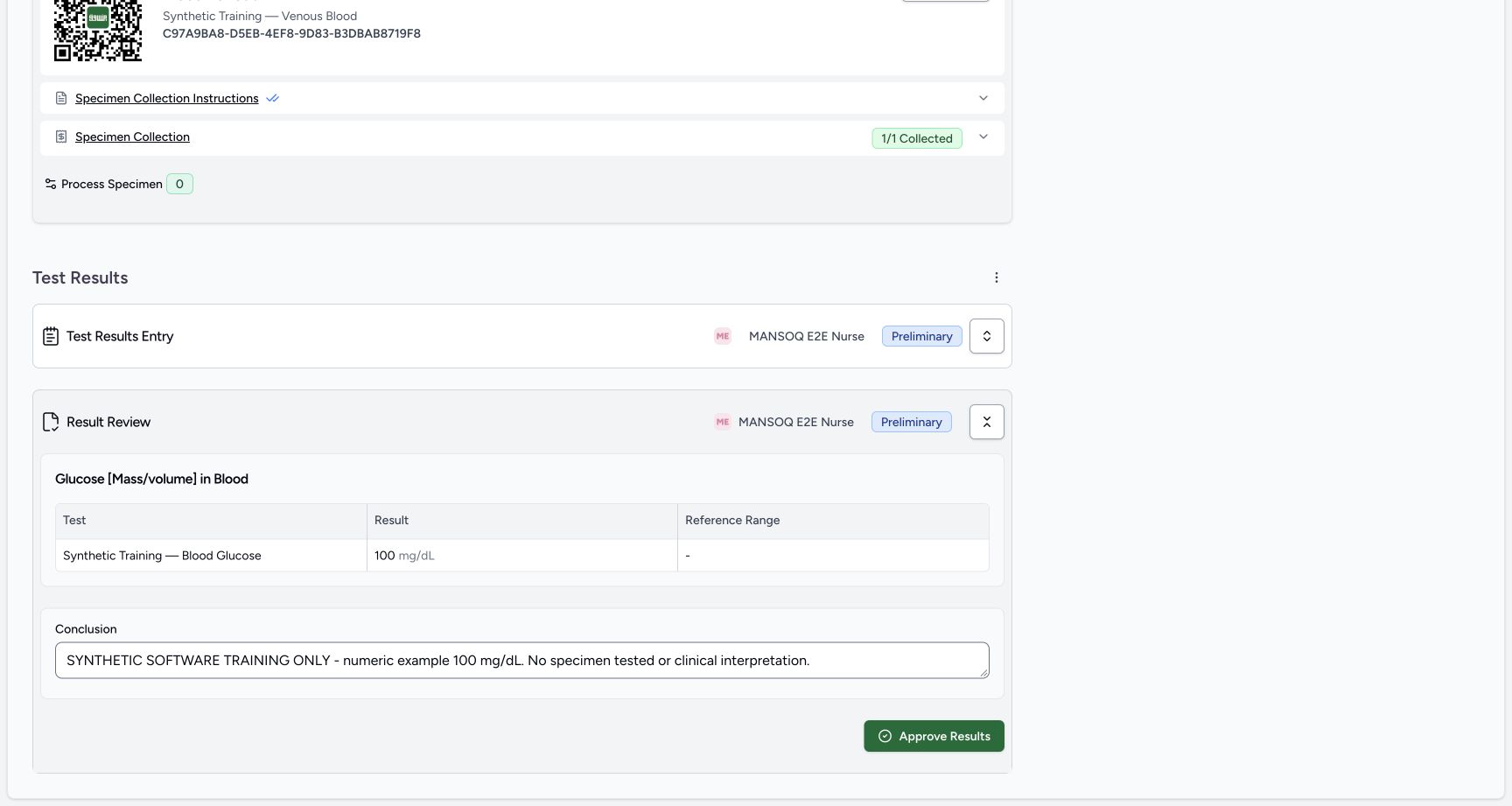Click the Process Specimen button
The width and height of the screenshot is (1512, 806).
(x=118, y=184)
